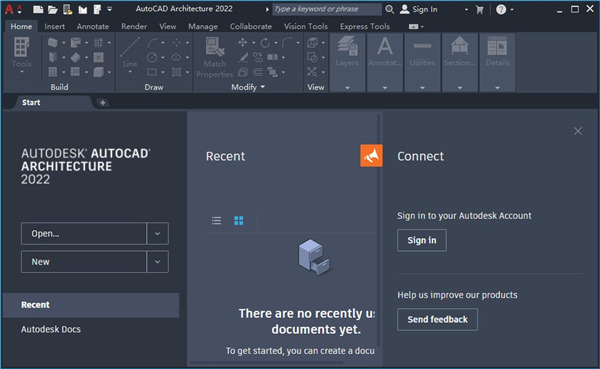Select the Door tool in Build panel
The image size is (600, 369).
53,57
